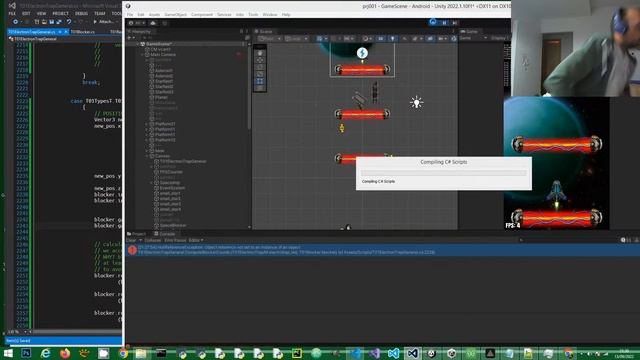Toggle Collapse in the Console
Image resolution: width=640 pixels, height=360 pixels.
point(152,240)
